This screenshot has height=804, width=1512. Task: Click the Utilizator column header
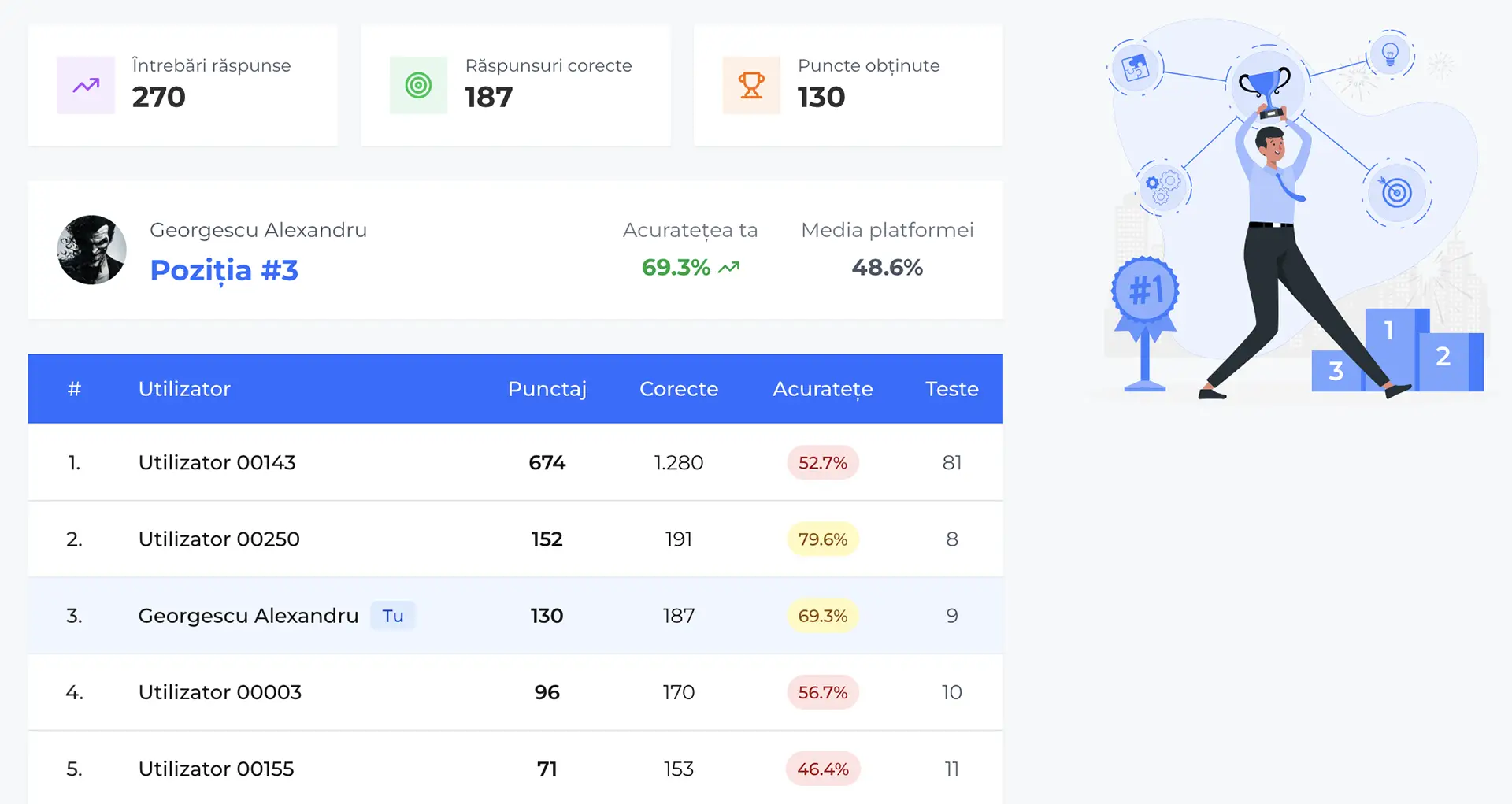click(x=184, y=389)
